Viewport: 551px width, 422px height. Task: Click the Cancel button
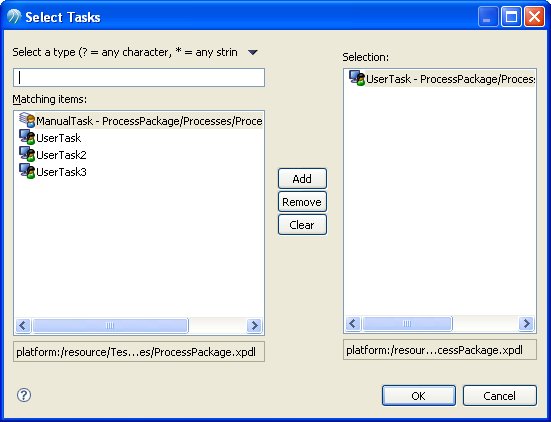click(x=500, y=396)
